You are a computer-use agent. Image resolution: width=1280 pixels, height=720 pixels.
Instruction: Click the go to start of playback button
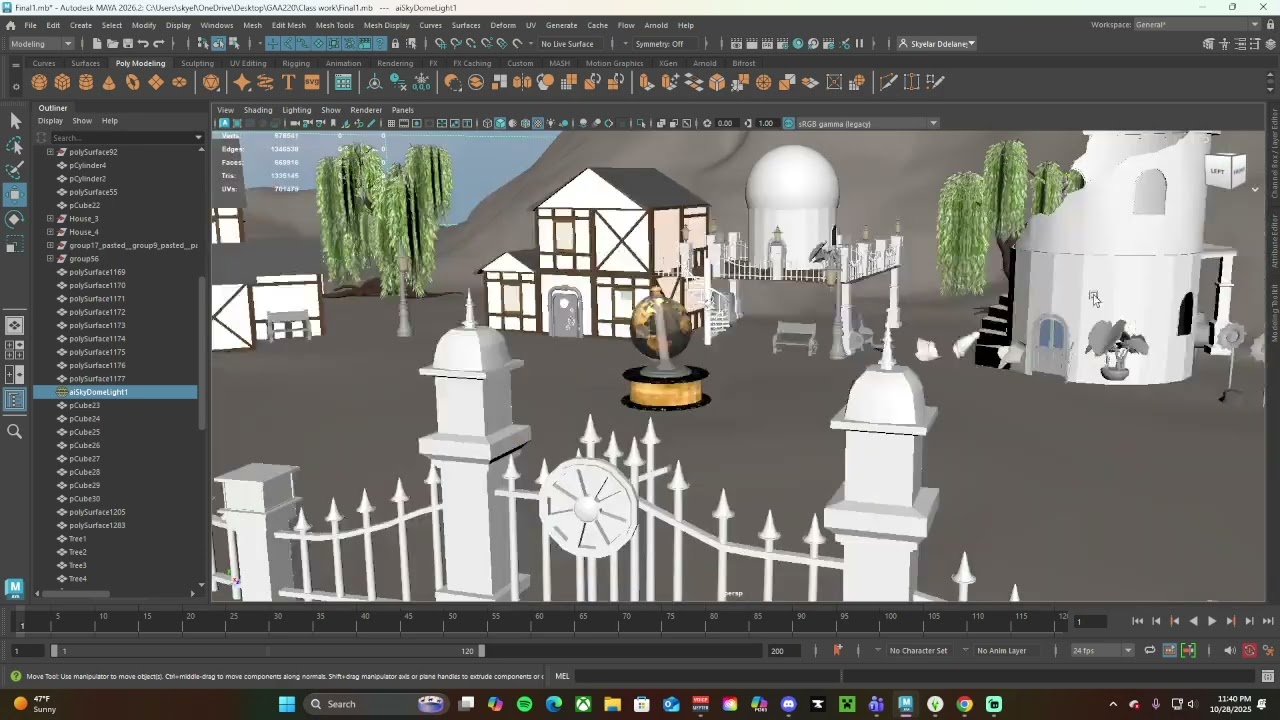point(1137,621)
